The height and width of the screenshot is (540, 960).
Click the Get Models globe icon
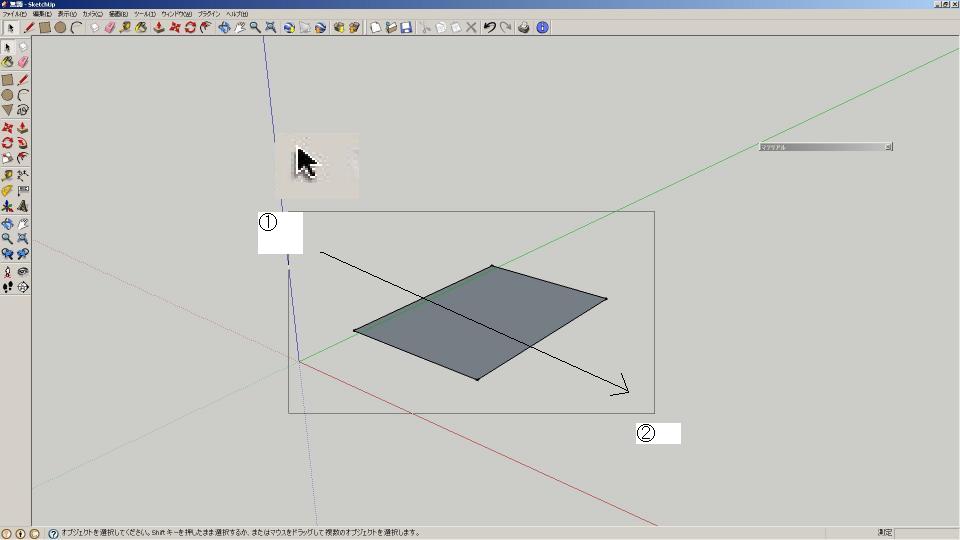289,28
